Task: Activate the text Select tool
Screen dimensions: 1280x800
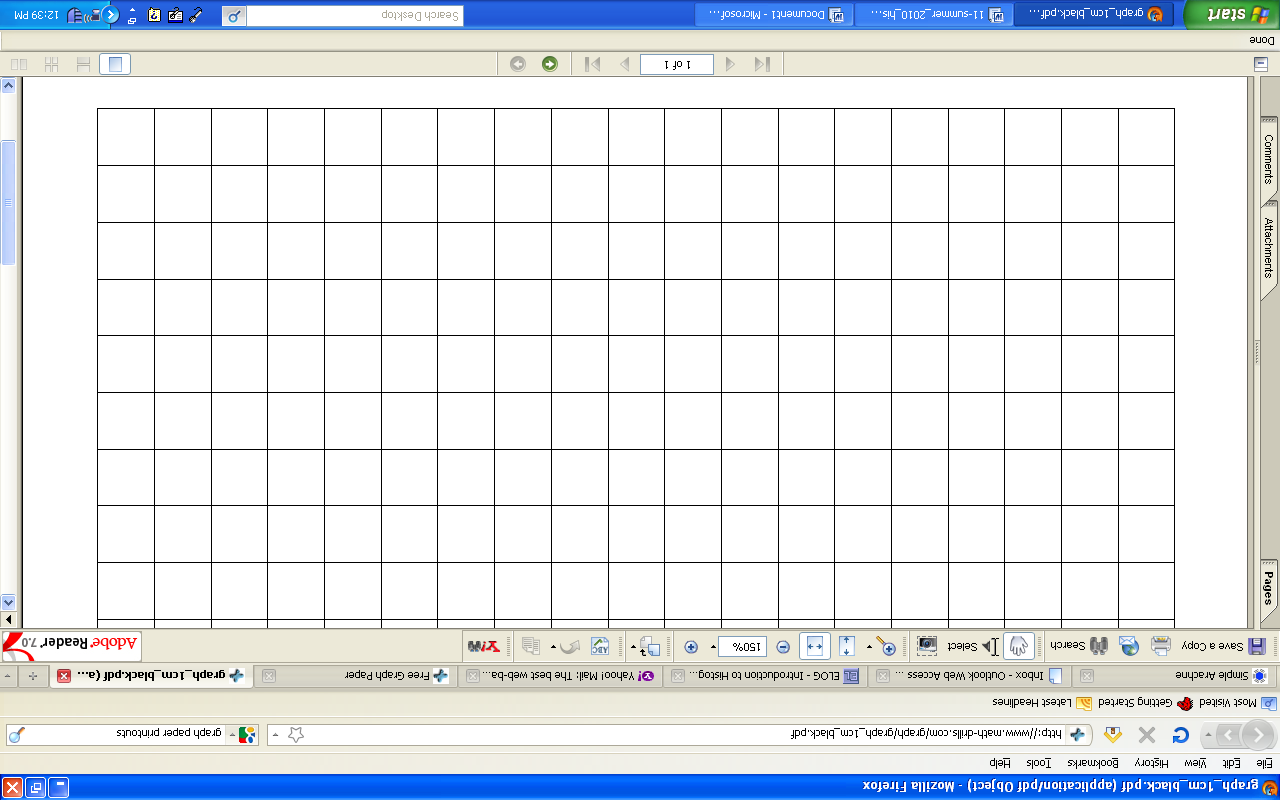Action: click(972, 646)
